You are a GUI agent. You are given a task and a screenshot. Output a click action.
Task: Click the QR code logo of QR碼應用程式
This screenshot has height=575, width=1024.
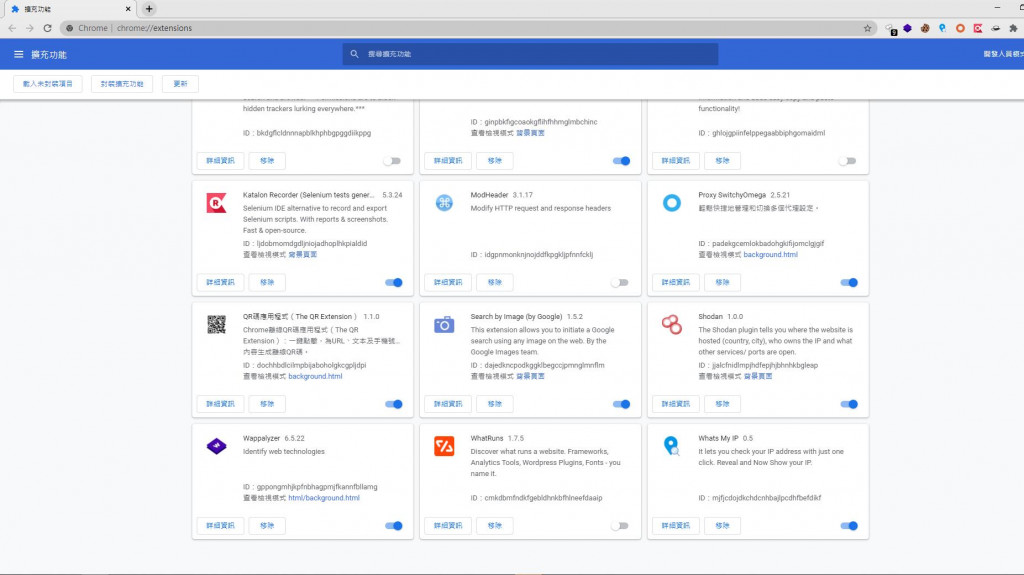tap(216, 324)
